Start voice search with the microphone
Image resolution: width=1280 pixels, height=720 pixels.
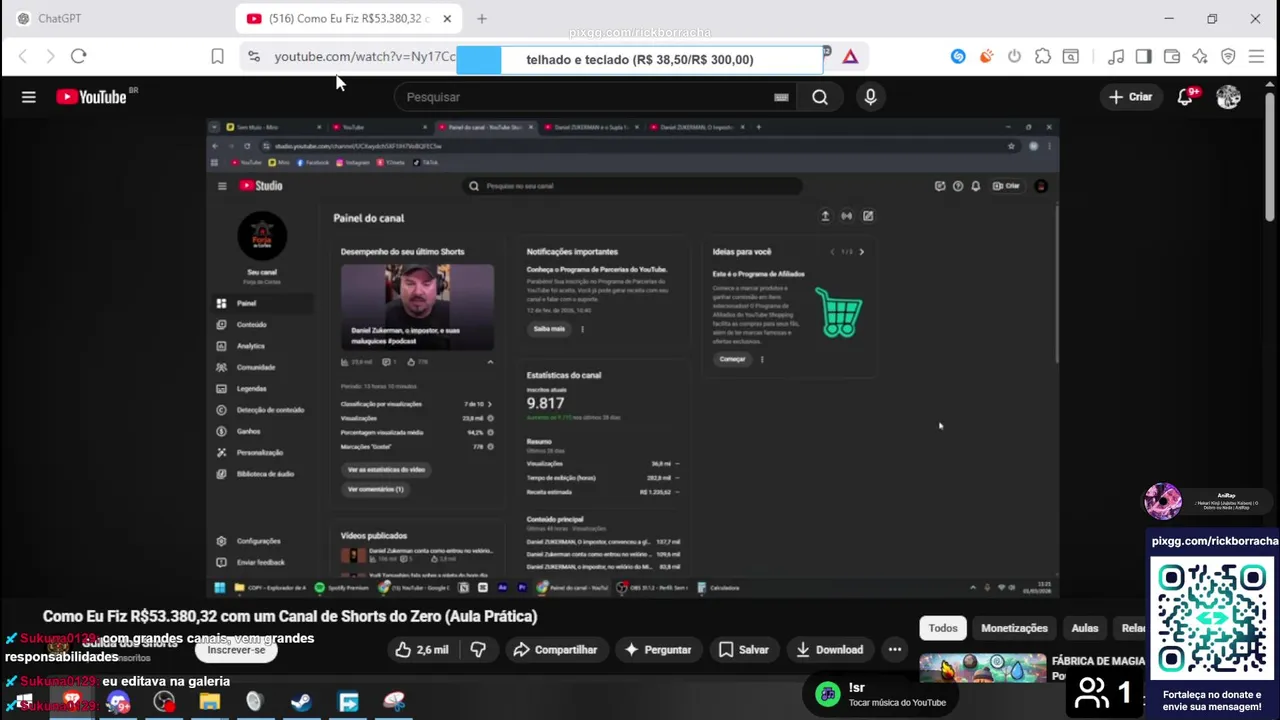[x=870, y=97]
